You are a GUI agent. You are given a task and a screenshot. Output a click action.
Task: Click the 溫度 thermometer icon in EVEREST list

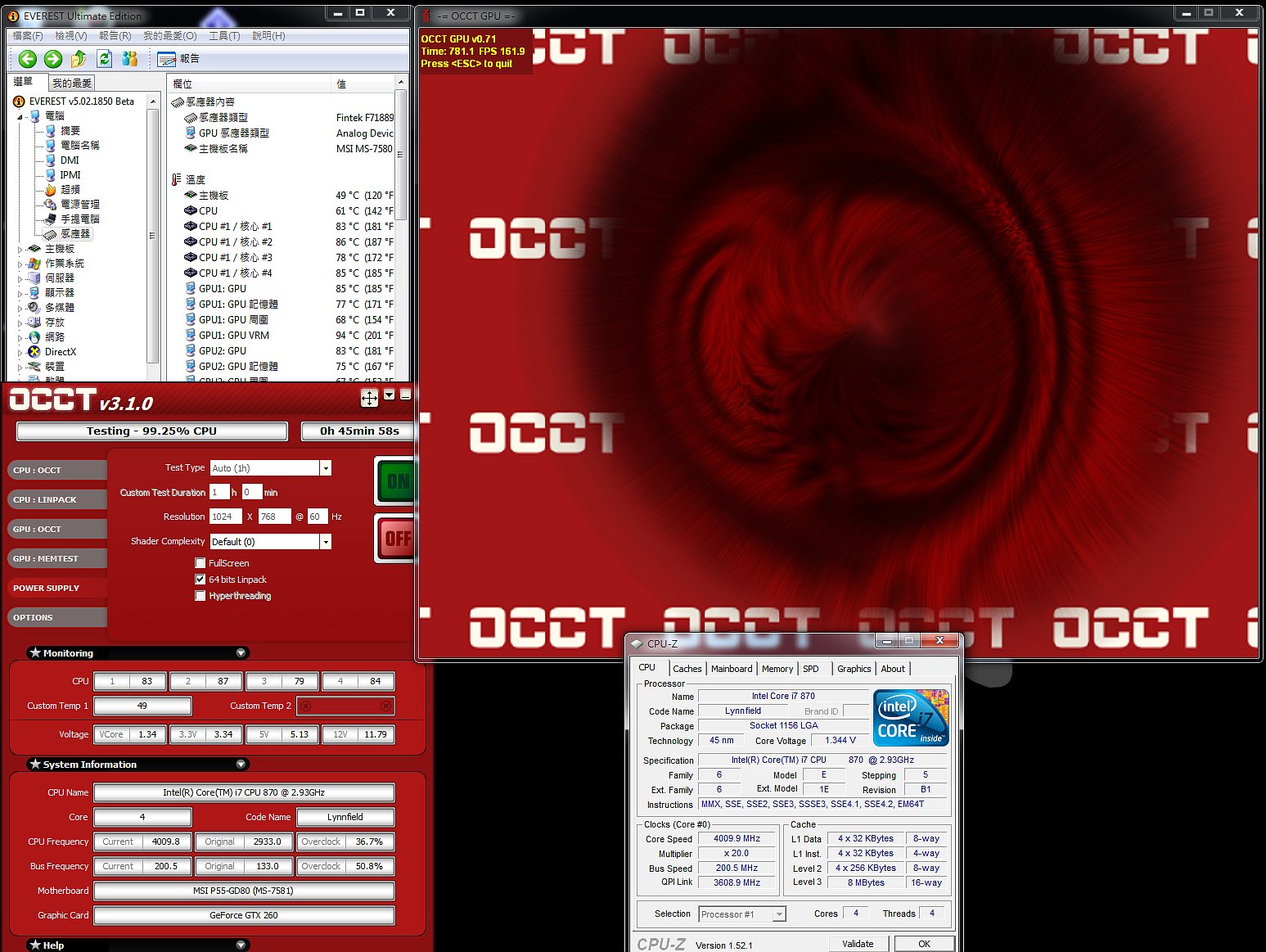tap(177, 179)
